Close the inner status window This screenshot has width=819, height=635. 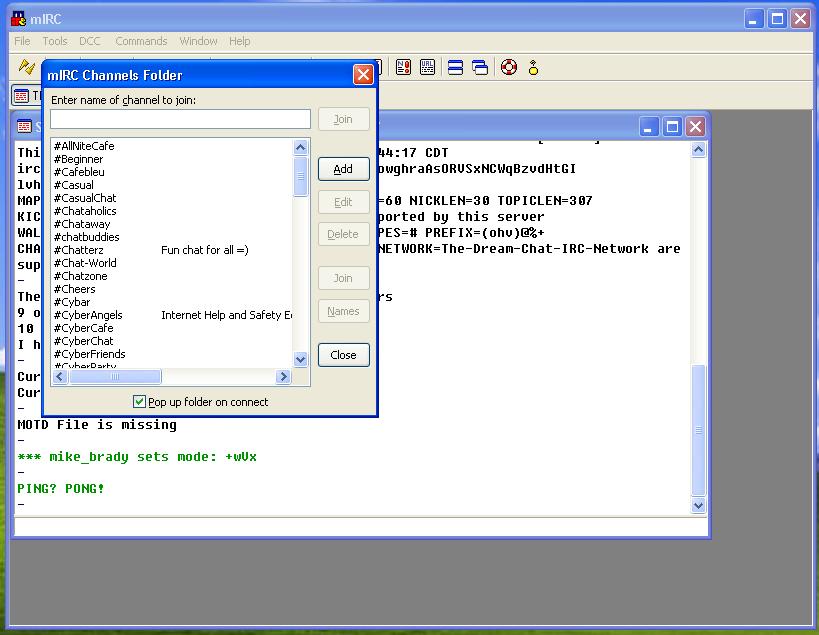(696, 126)
